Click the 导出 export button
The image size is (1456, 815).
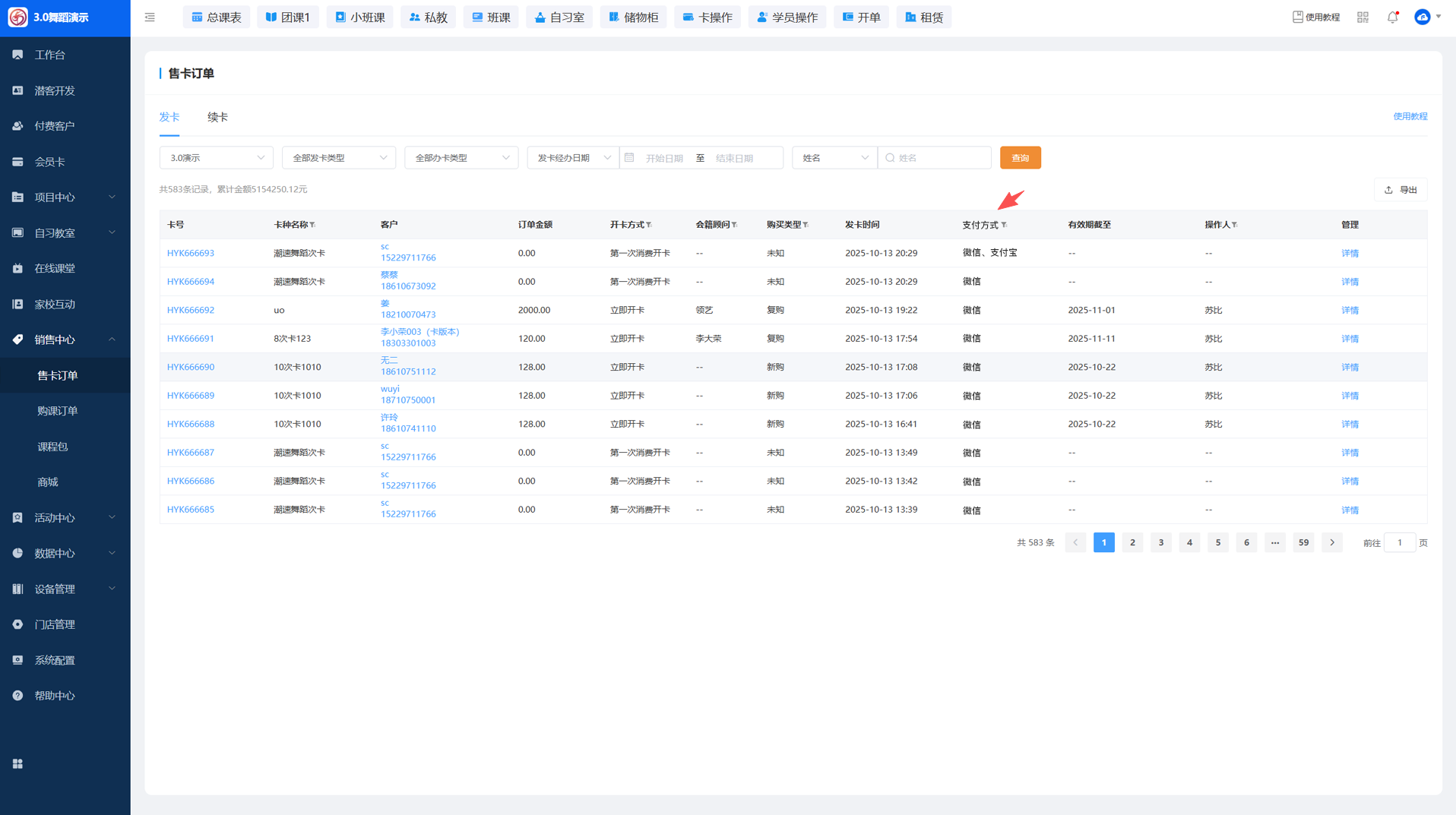coord(1401,190)
